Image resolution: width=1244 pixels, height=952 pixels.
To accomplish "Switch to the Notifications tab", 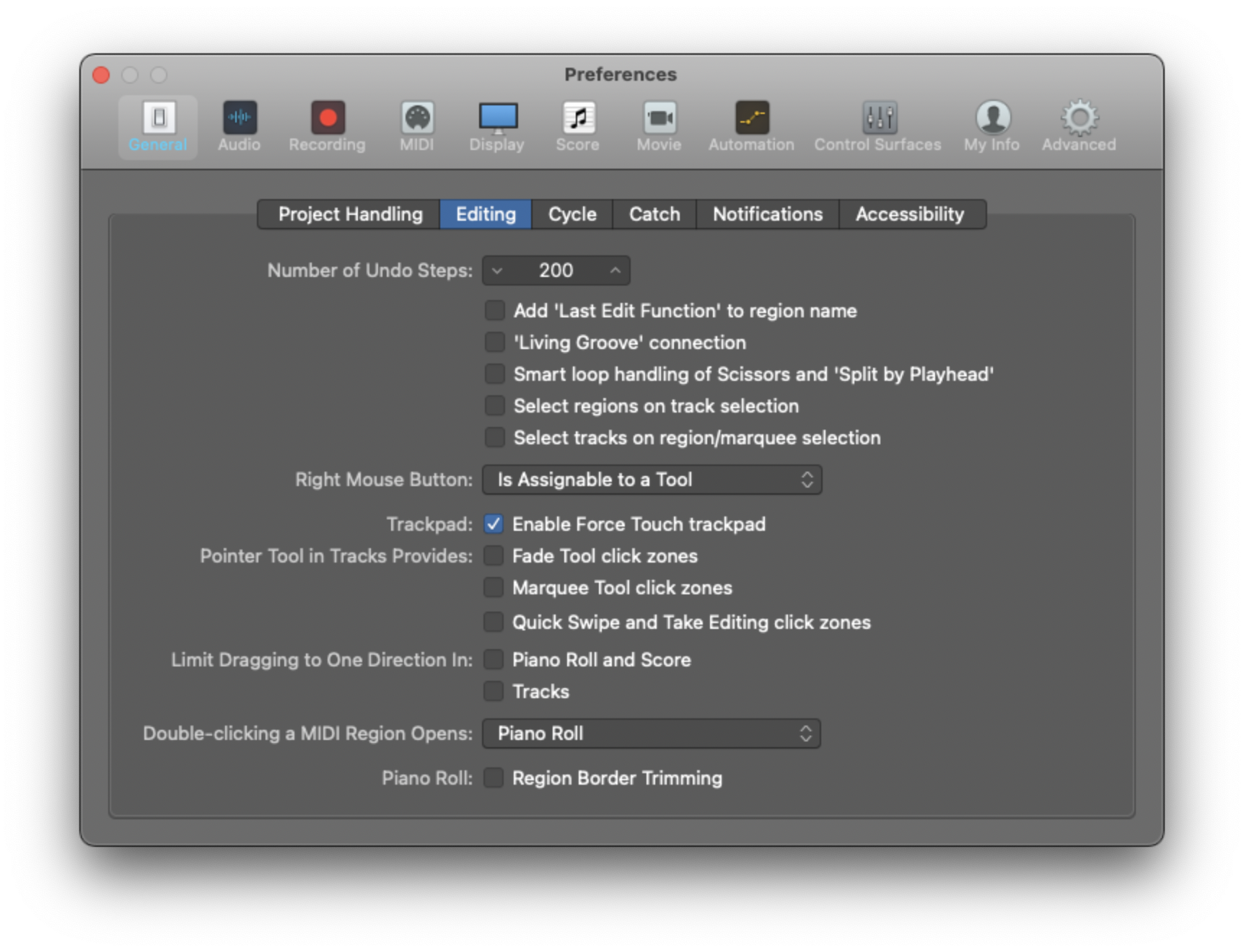I will click(x=768, y=214).
